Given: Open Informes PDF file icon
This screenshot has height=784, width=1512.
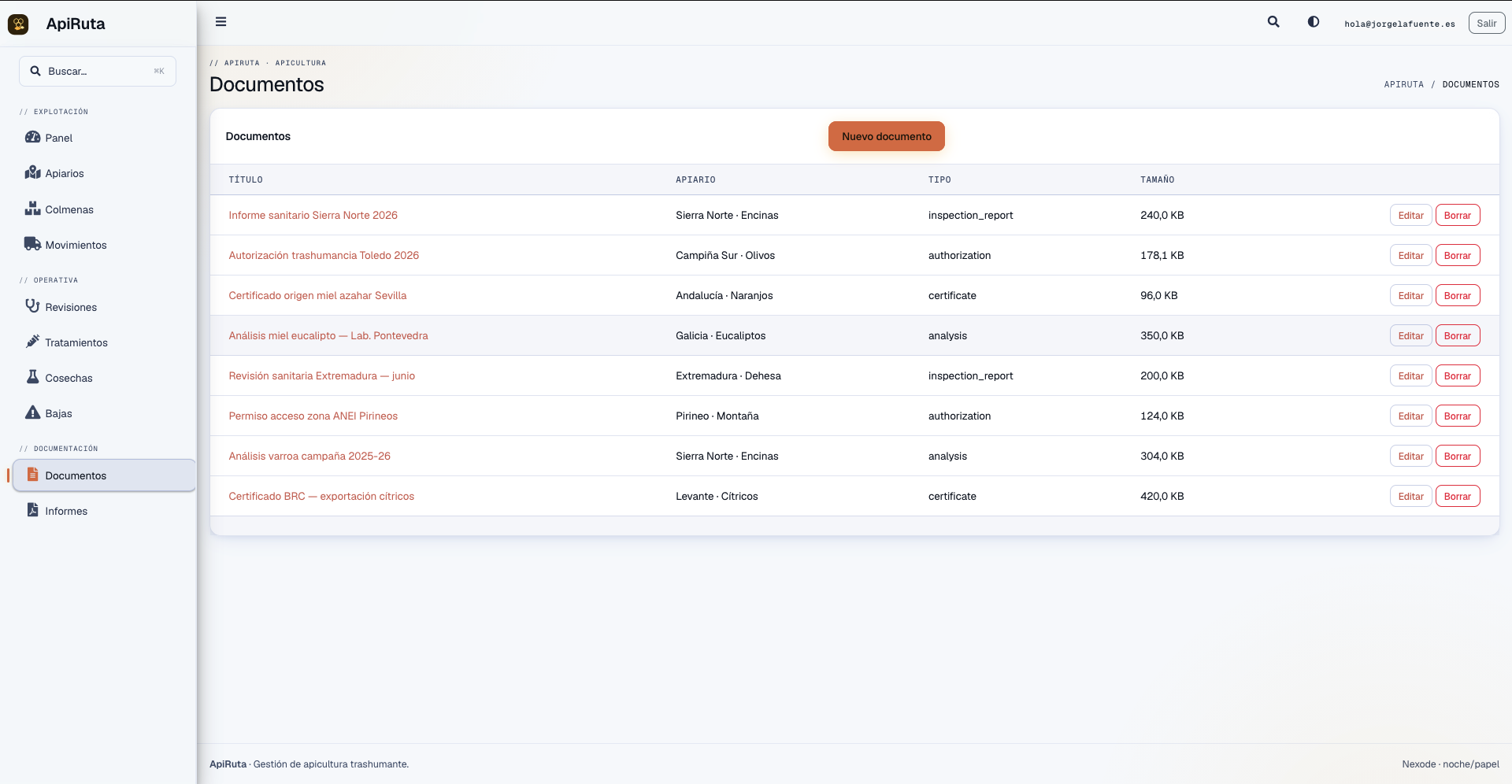Looking at the screenshot, I should pos(32,510).
